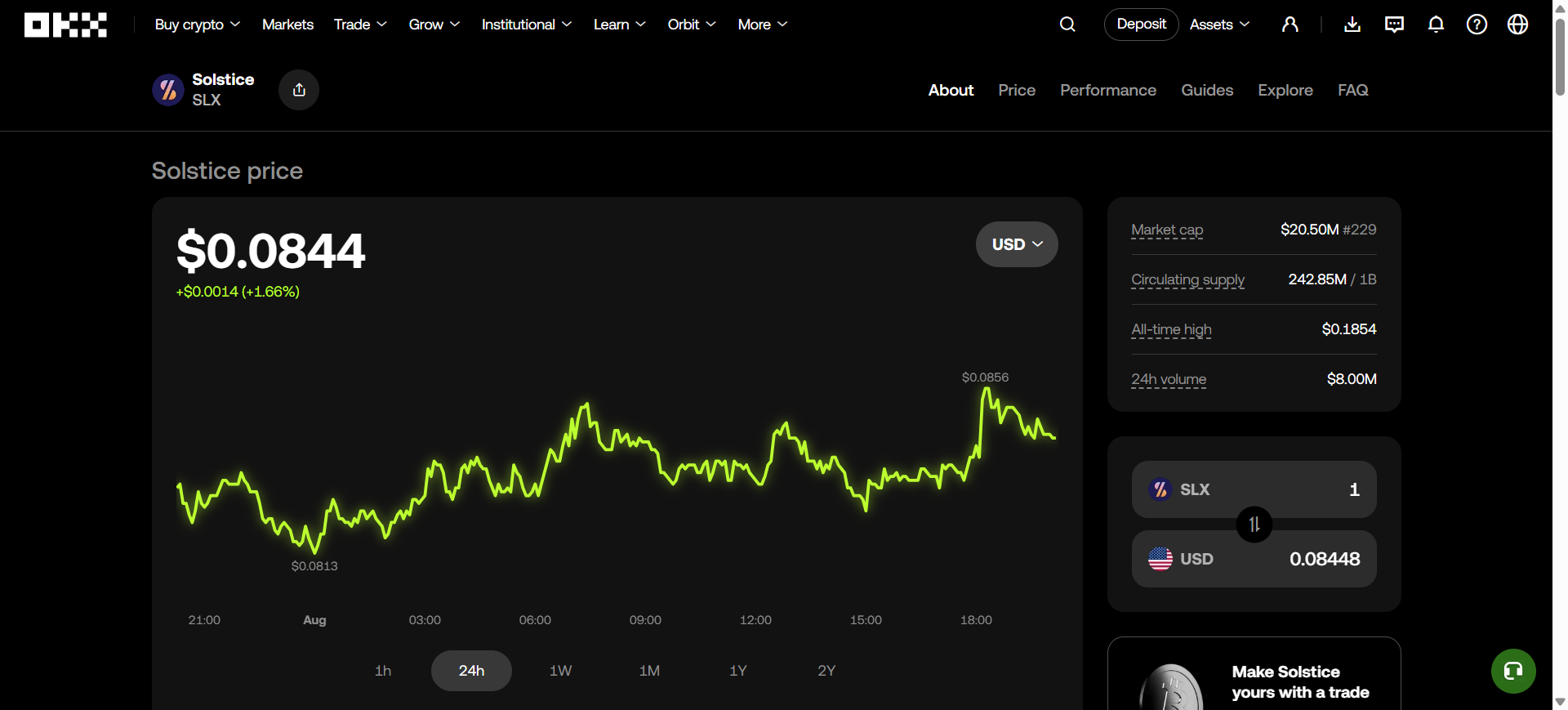Click the scrollbar down arrow
The height and width of the screenshot is (710, 1568).
(x=1560, y=701)
